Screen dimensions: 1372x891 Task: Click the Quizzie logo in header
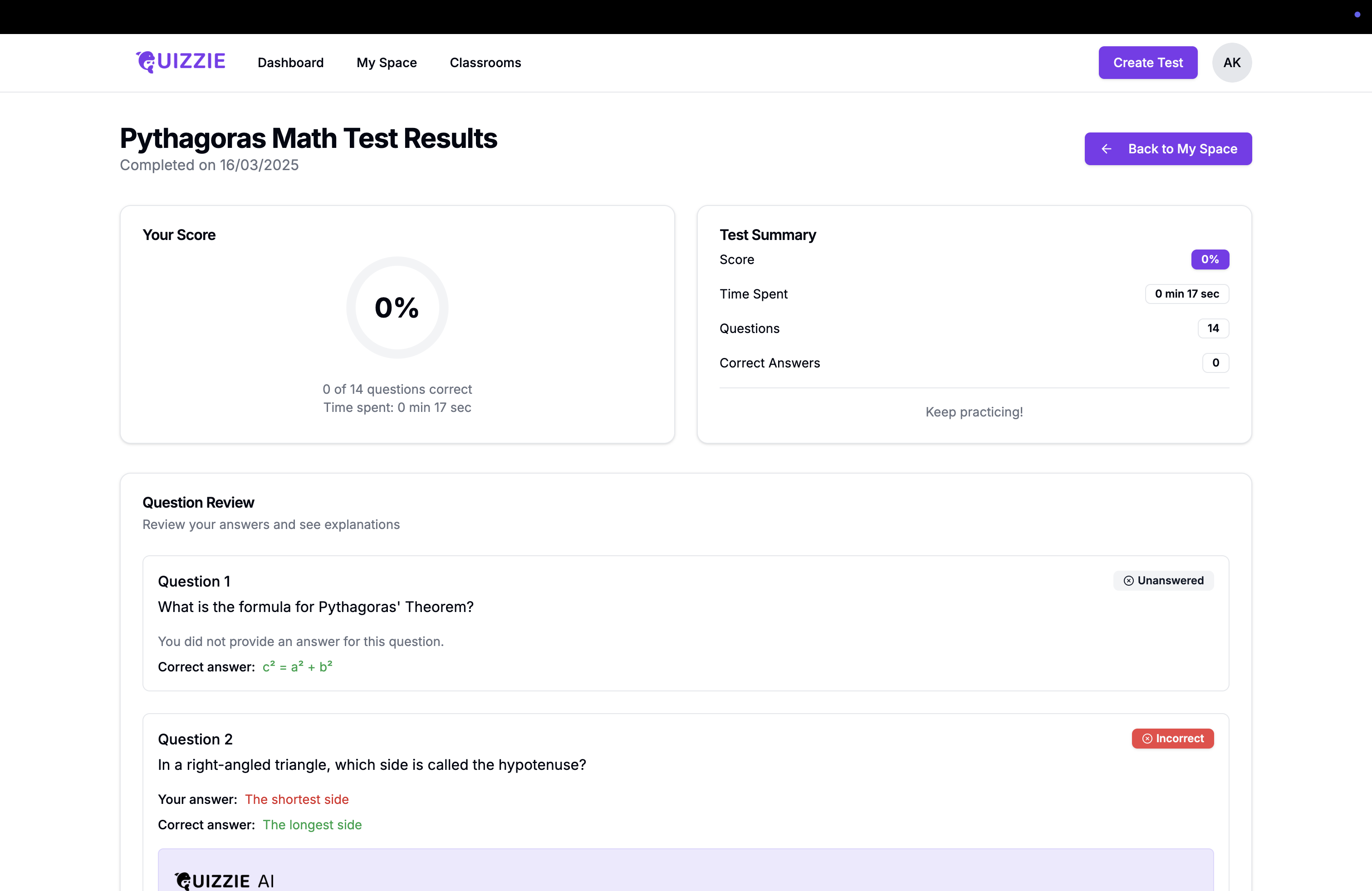181,62
